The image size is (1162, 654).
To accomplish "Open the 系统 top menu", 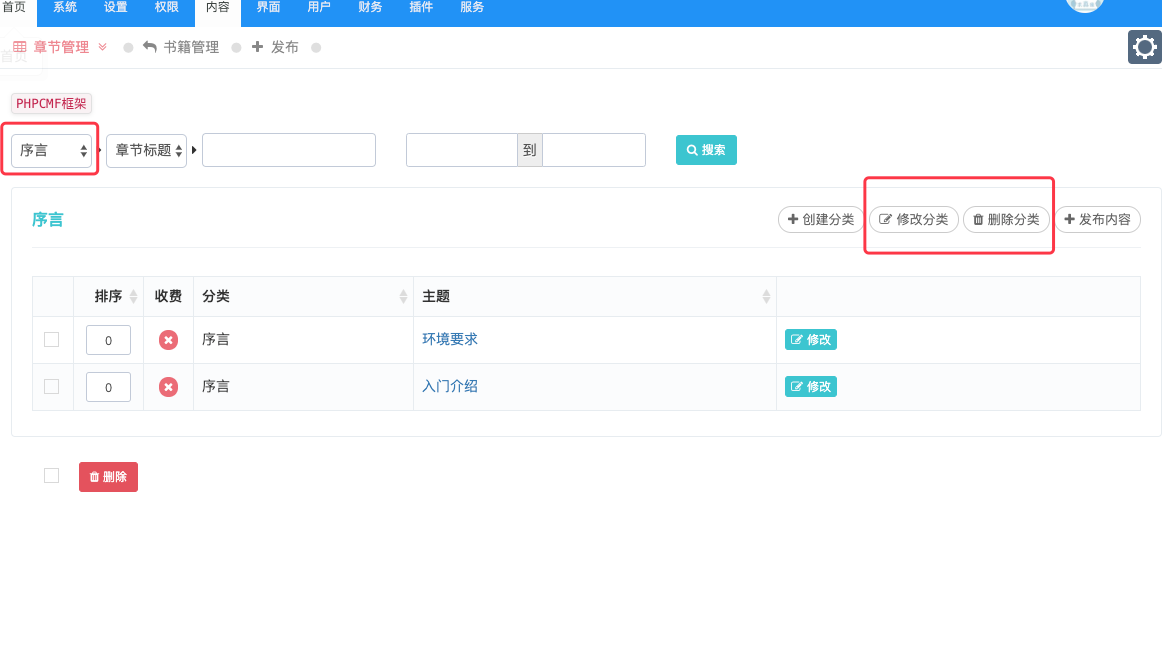I will [x=65, y=7].
